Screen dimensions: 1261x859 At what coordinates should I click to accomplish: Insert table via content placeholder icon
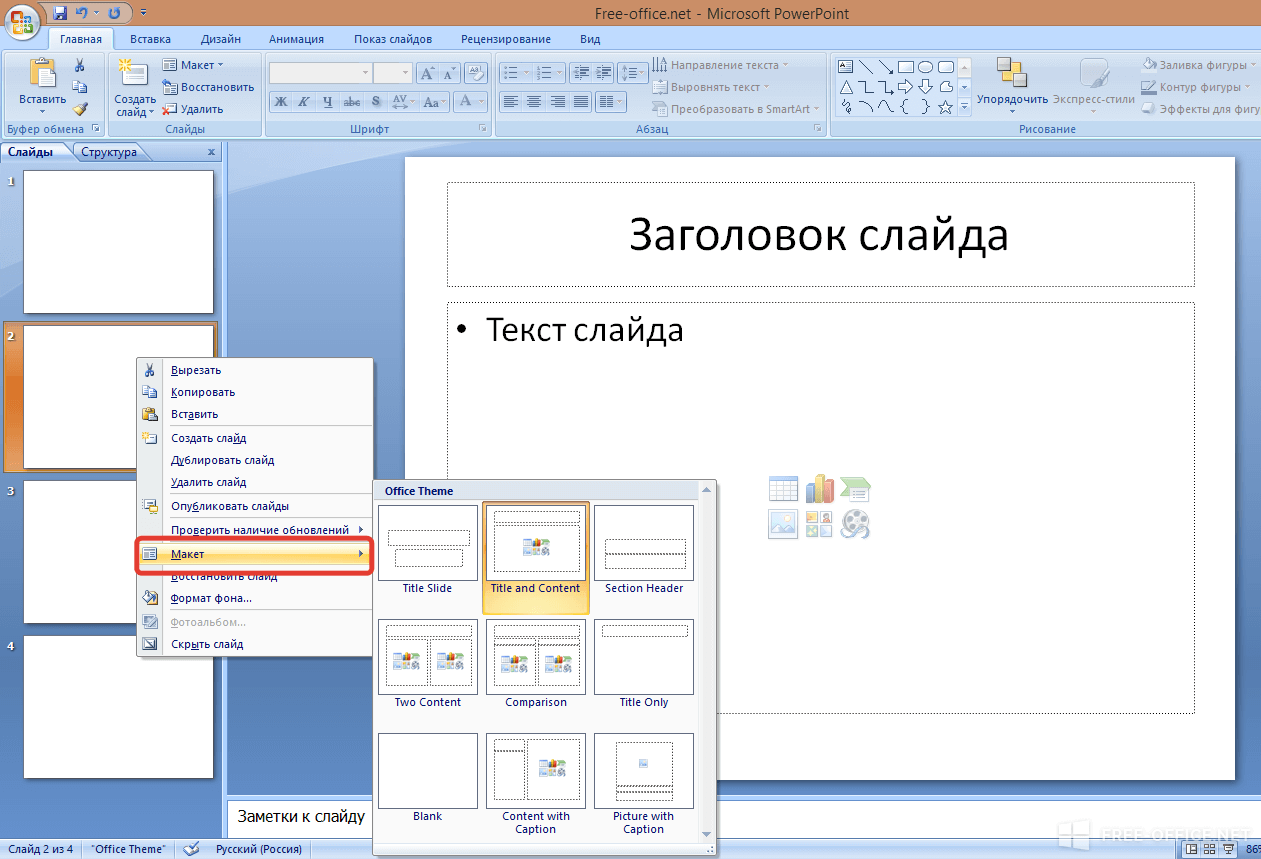[x=783, y=489]
